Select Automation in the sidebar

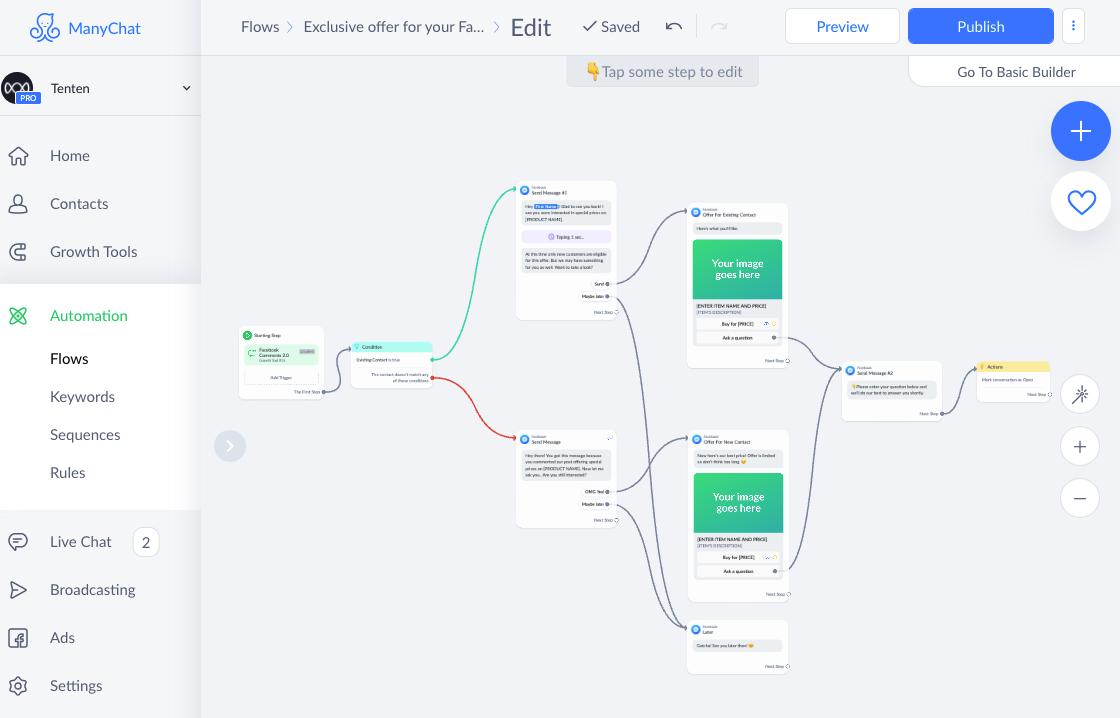pos(89,316)
